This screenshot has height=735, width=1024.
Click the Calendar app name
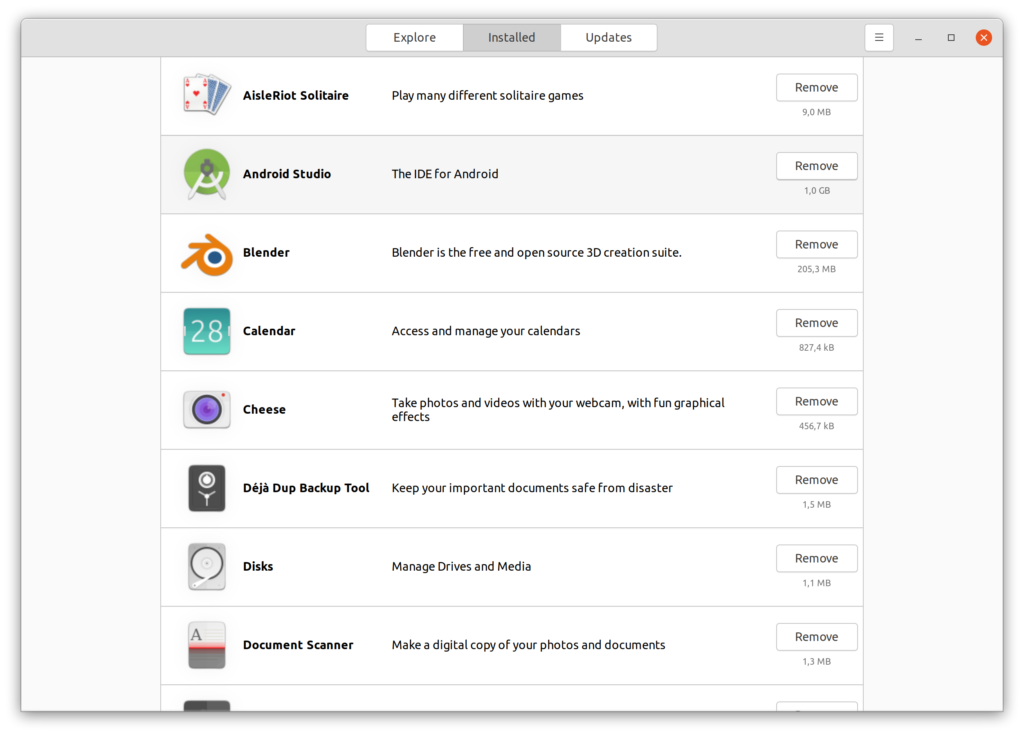coord(269,331)
